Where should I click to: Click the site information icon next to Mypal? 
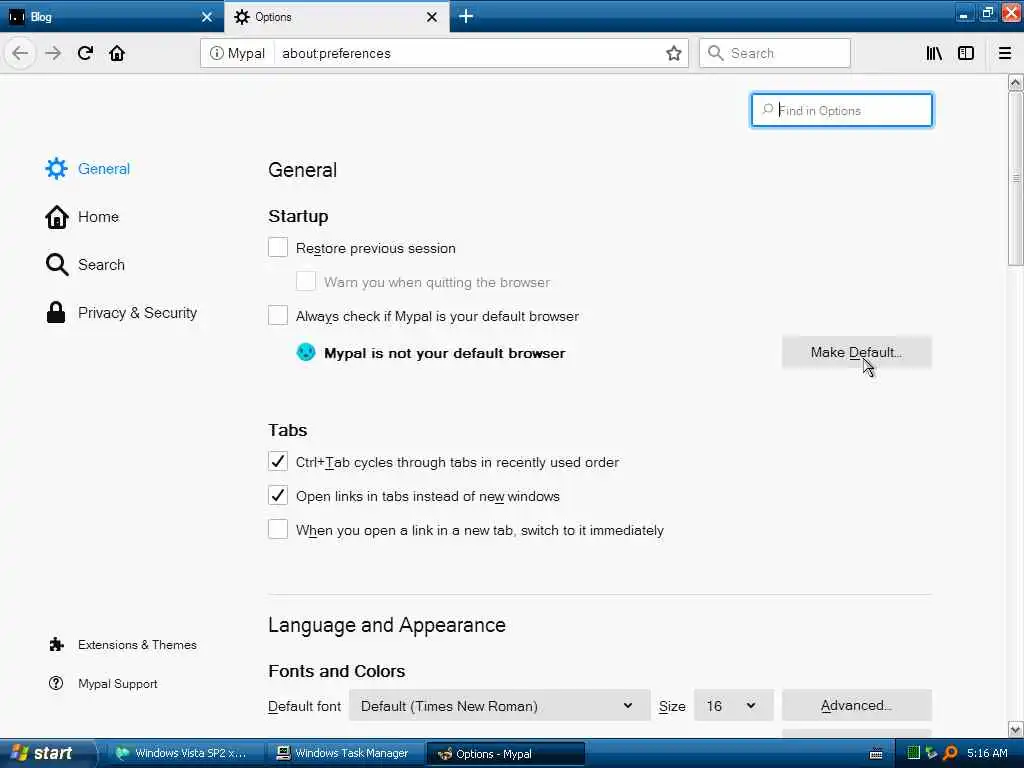coord(216,53)
